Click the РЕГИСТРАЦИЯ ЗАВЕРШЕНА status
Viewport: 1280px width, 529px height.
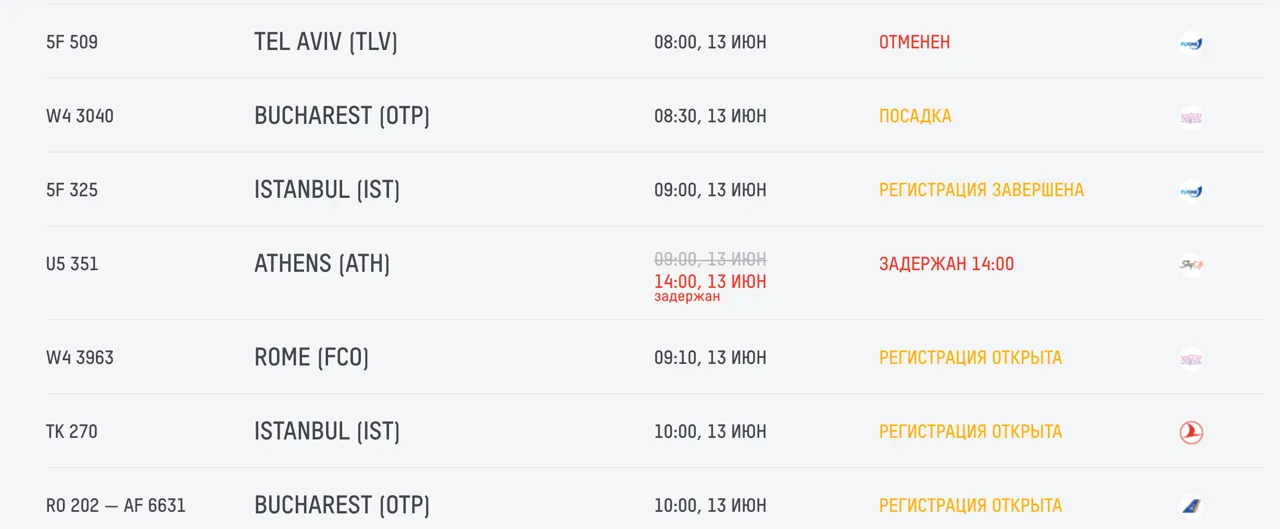pos(981,190)
